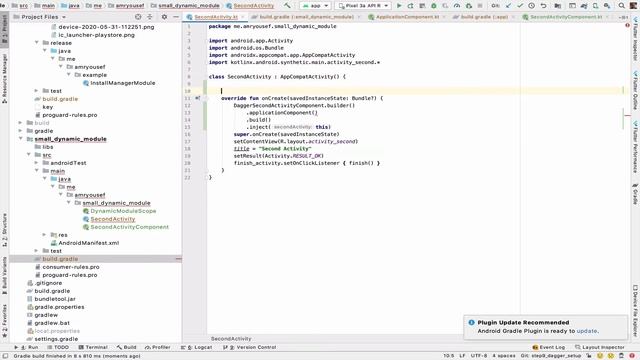
Task: Open the Logcat tool window
Action: click(196, 347)
